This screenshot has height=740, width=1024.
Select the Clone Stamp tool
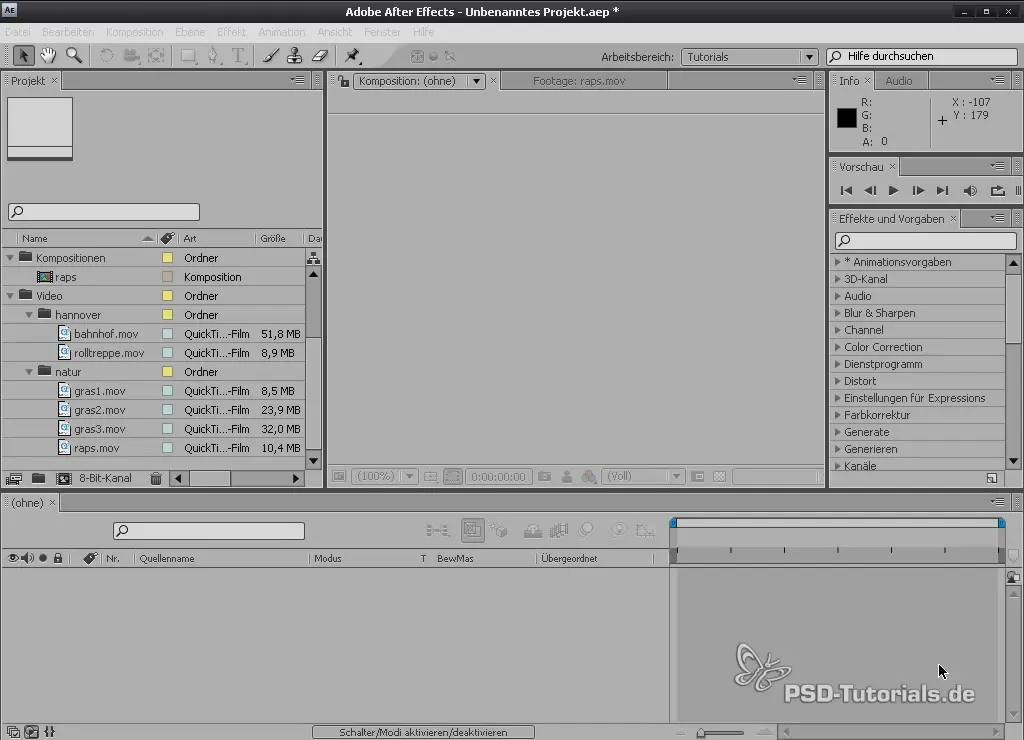pyautogui.click(x=295, y=56)
